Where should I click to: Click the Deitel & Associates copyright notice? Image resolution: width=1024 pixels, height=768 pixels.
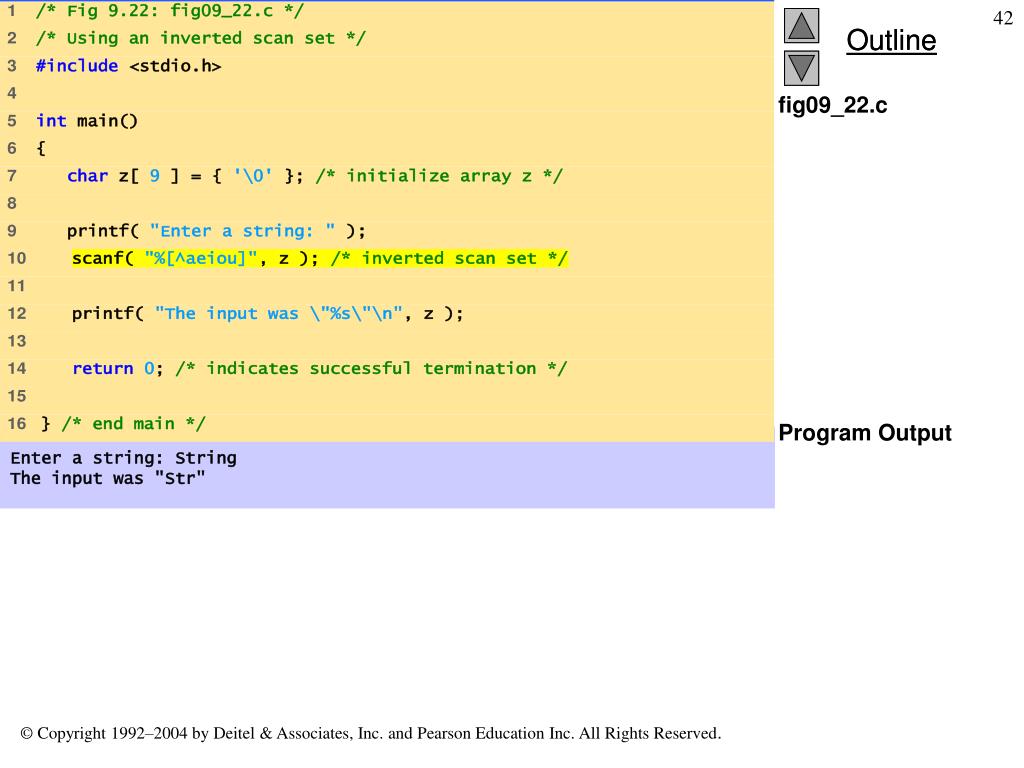(x=371, y=733)
